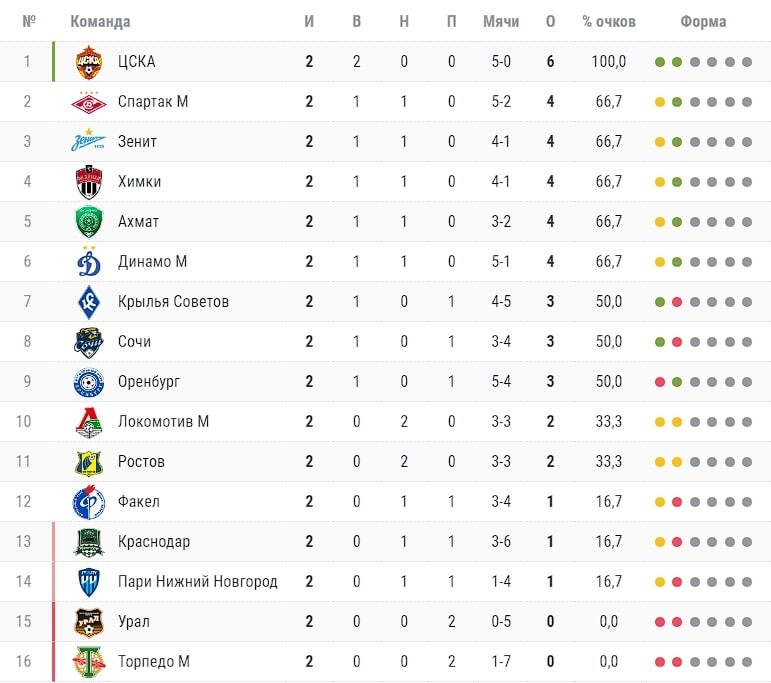Open the Урал team logo

[x=89, y=622]
